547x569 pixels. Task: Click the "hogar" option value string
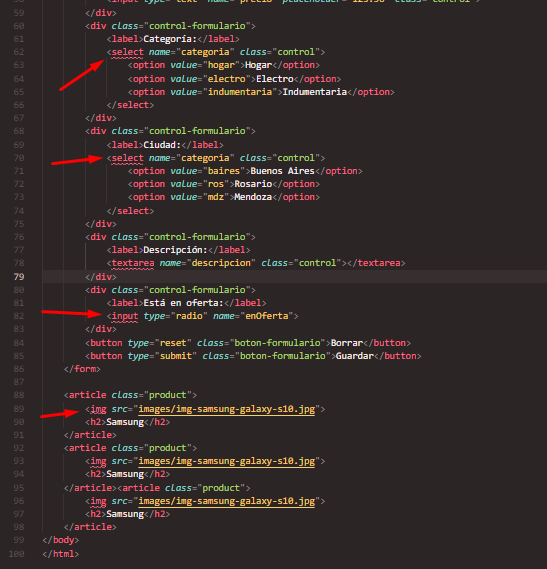(x=221, y=65)
